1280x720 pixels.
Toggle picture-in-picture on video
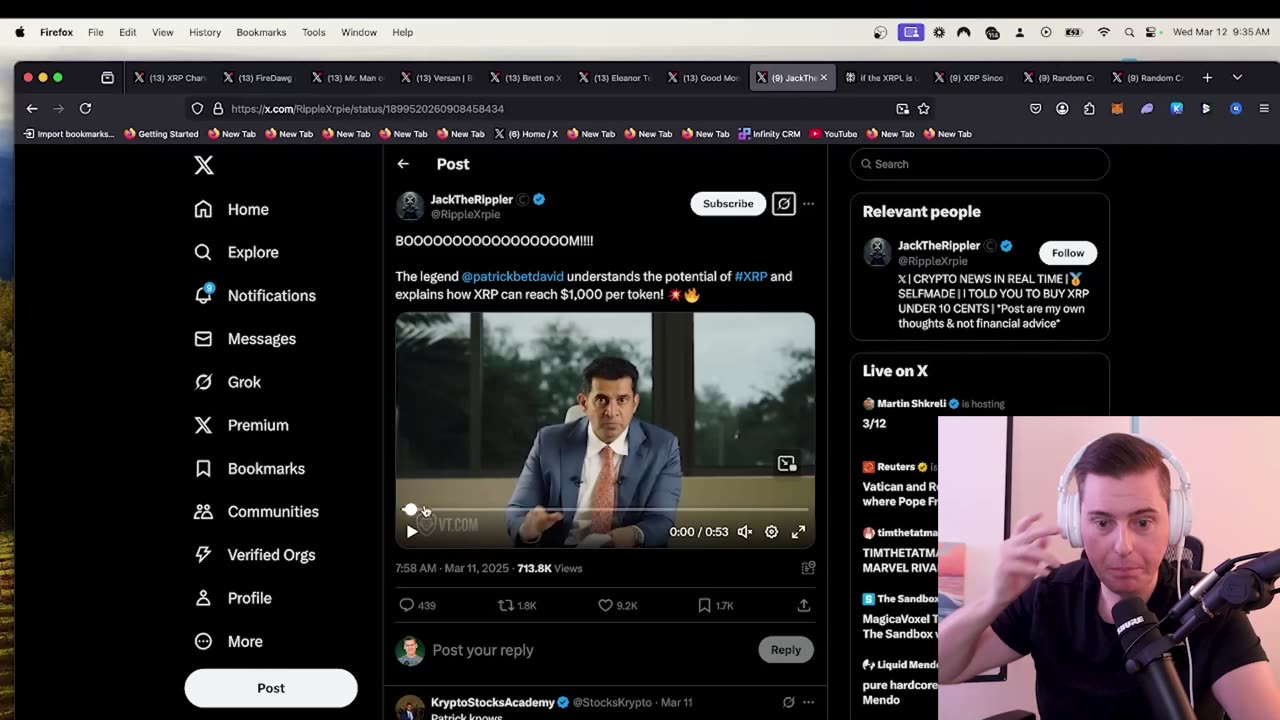[x=787, y=464]
